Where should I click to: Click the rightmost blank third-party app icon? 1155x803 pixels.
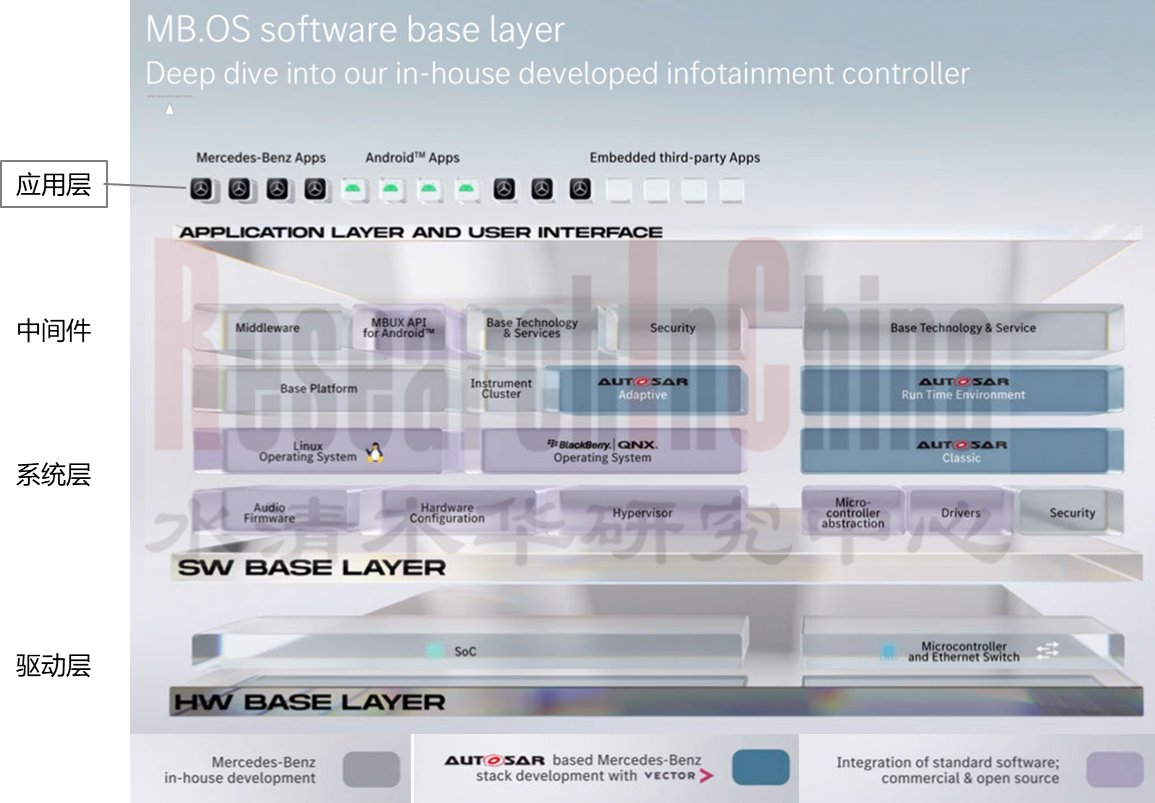(x=731, y=190)
